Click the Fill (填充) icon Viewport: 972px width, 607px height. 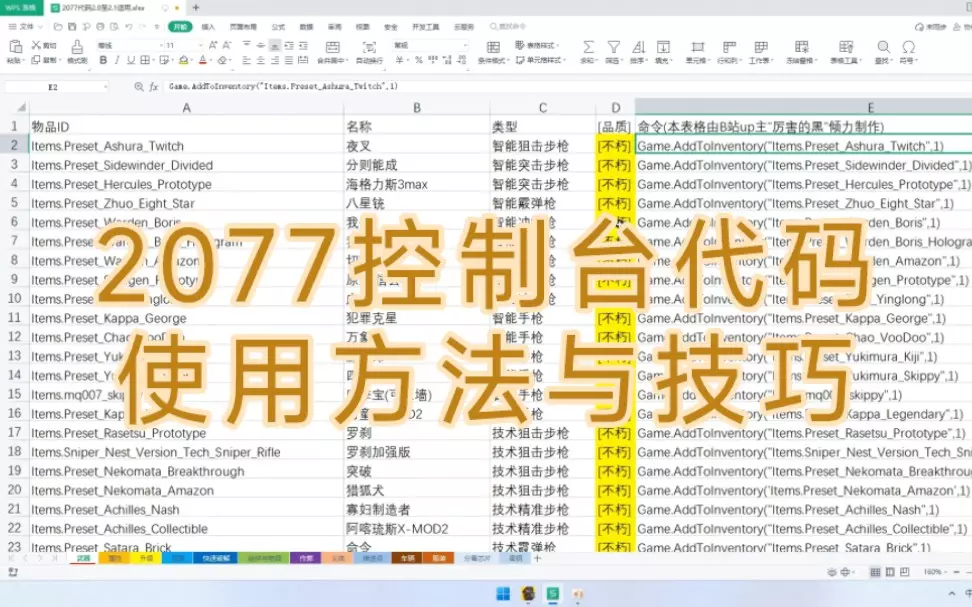[663, 47]
